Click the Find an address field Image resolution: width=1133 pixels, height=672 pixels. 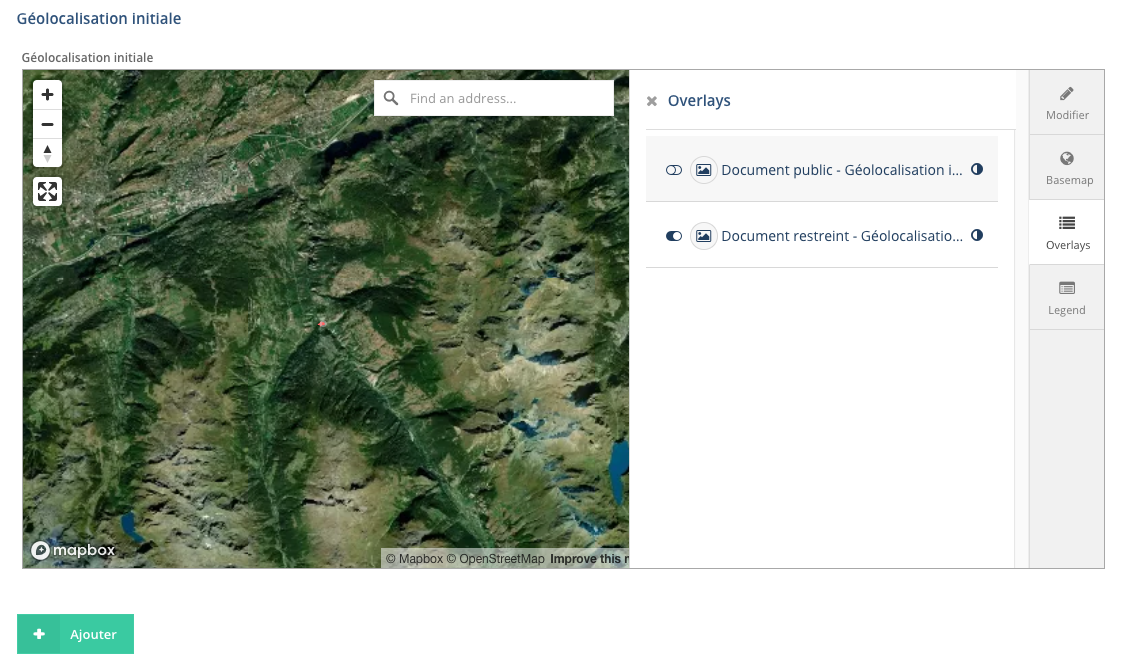(505, 98)
